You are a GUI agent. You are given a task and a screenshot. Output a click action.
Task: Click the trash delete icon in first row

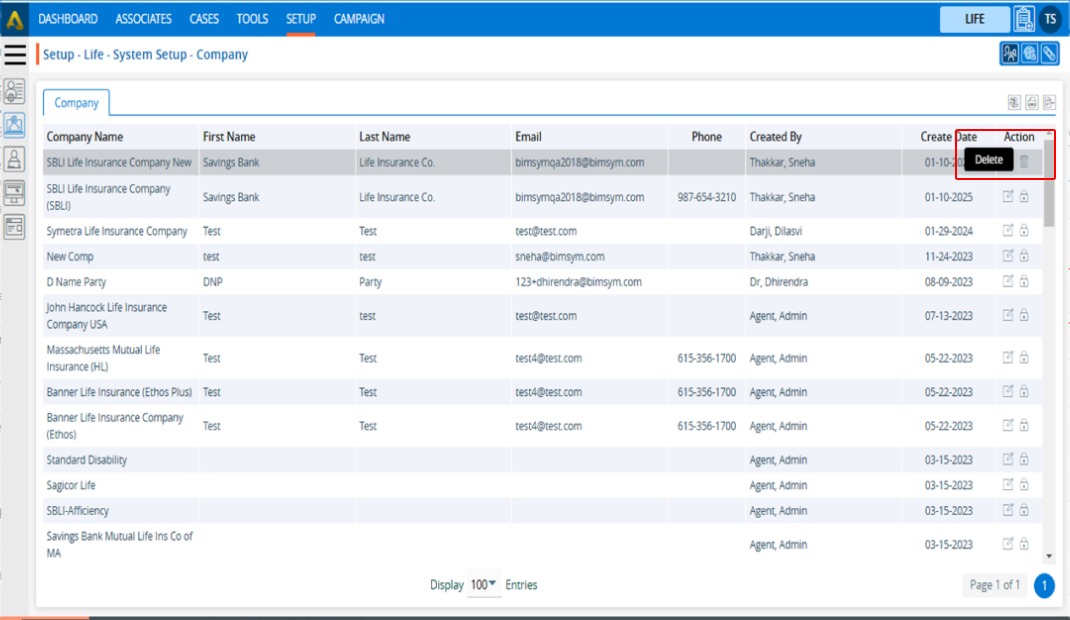[1024, 162]
